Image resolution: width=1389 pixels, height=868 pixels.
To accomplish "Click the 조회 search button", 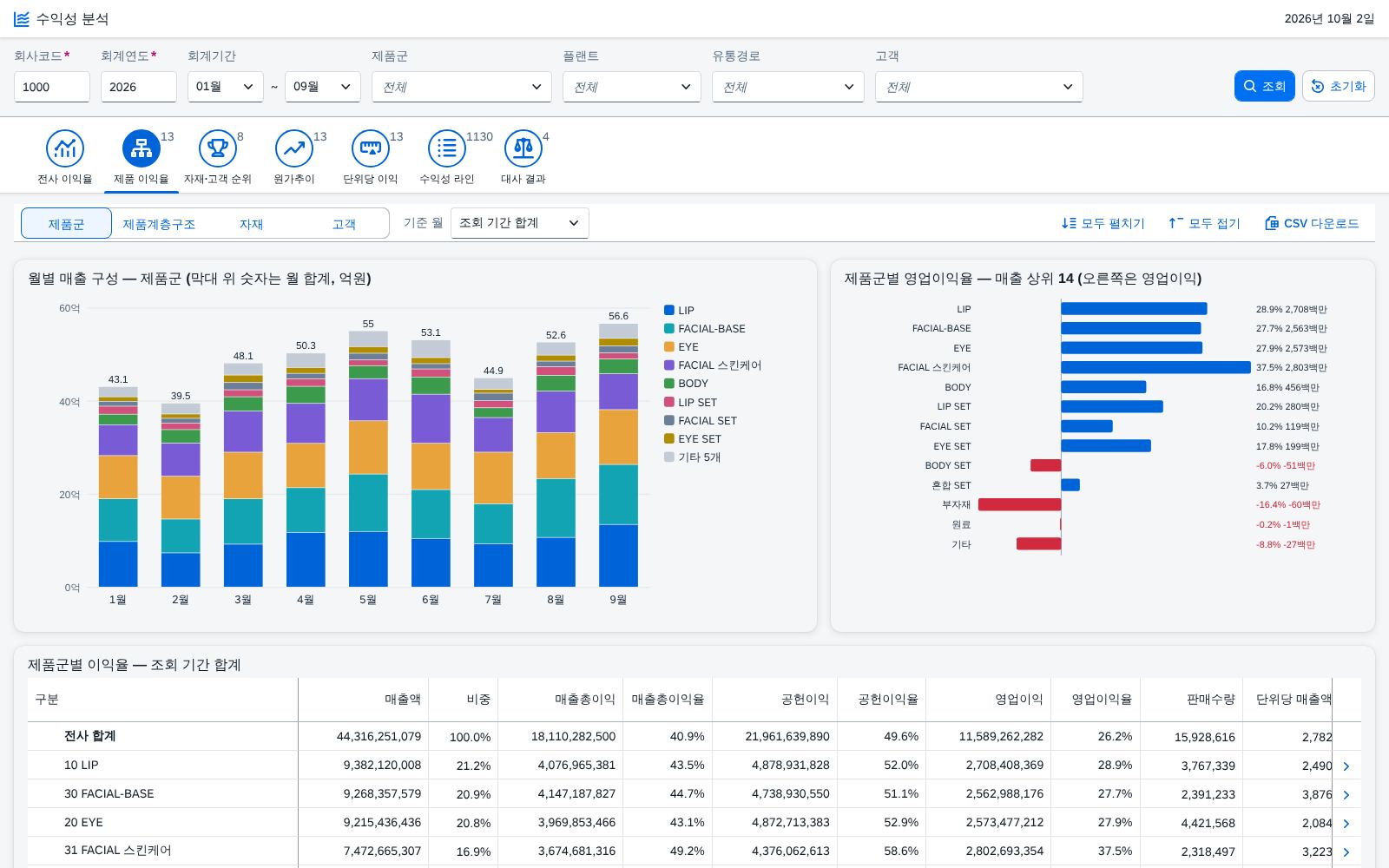I will tap(1265, 86).
